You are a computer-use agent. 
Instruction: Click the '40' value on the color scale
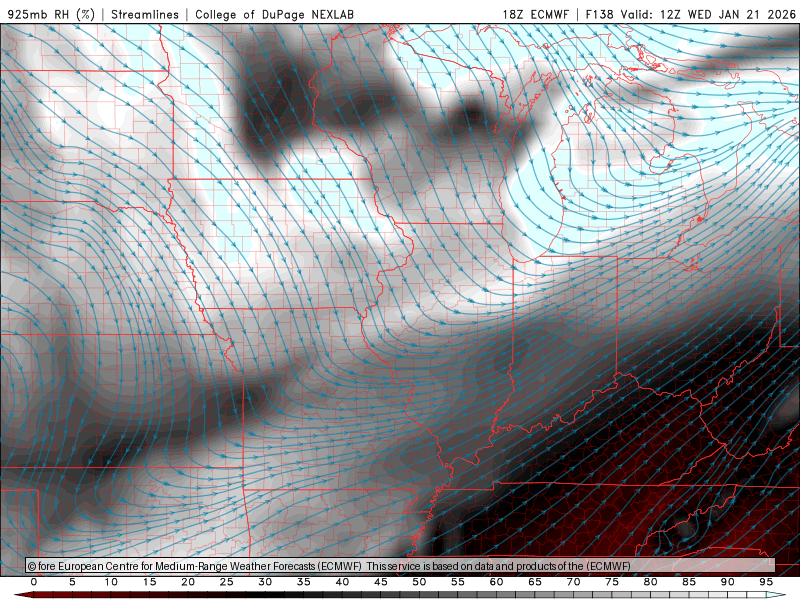click(x=342, y=582)
